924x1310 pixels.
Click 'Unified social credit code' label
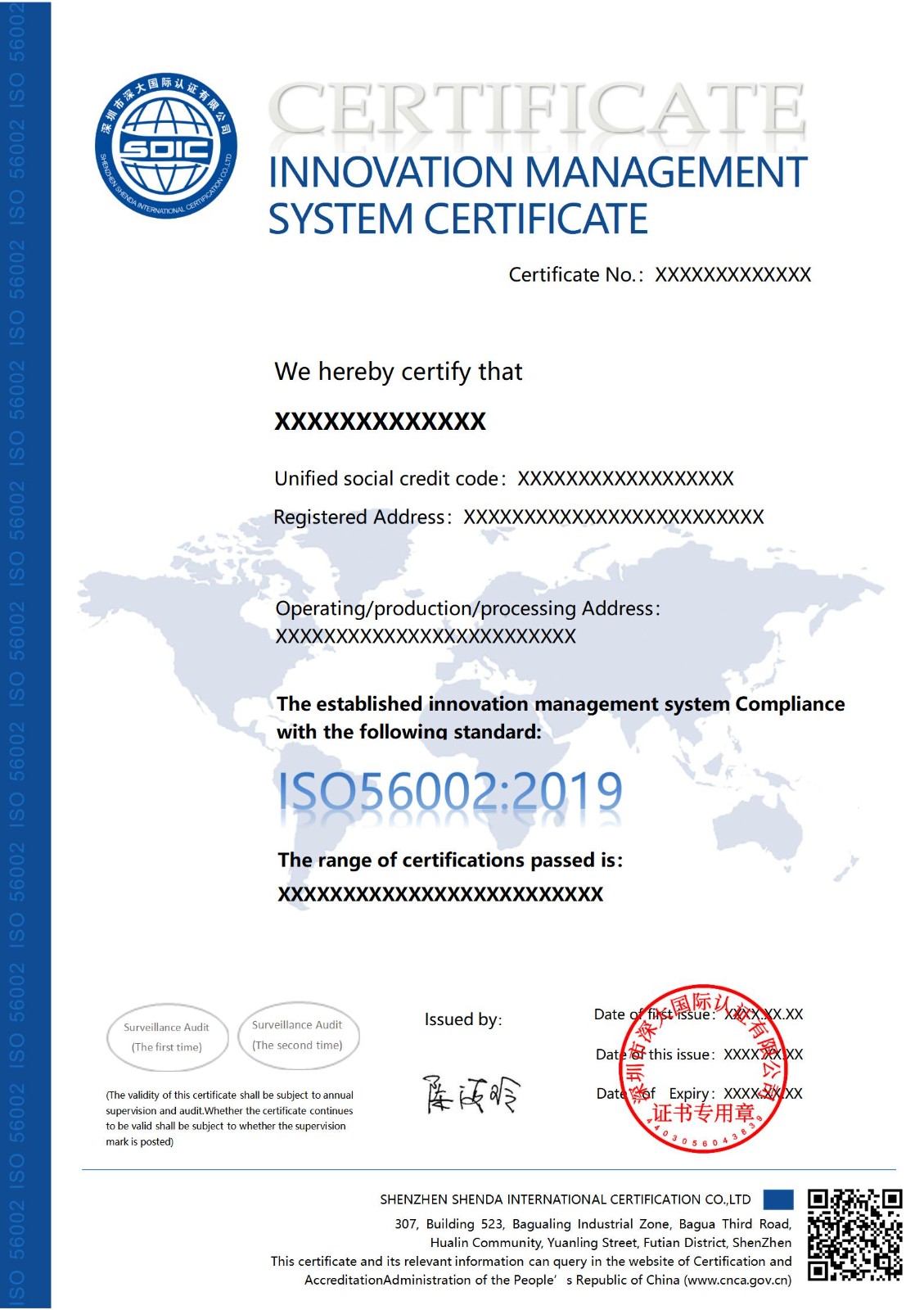390,478
